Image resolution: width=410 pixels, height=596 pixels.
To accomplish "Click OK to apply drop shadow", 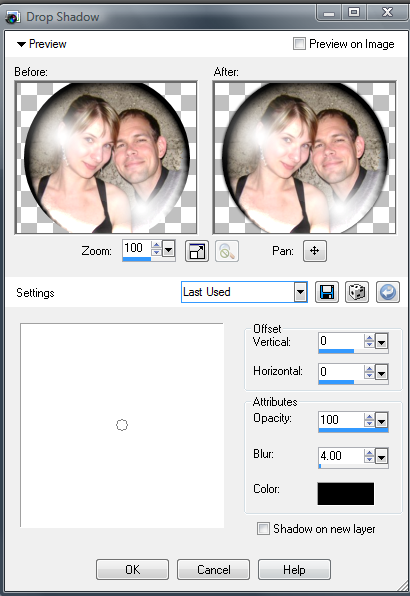I will pyautogui.click(x=132, y=569).
